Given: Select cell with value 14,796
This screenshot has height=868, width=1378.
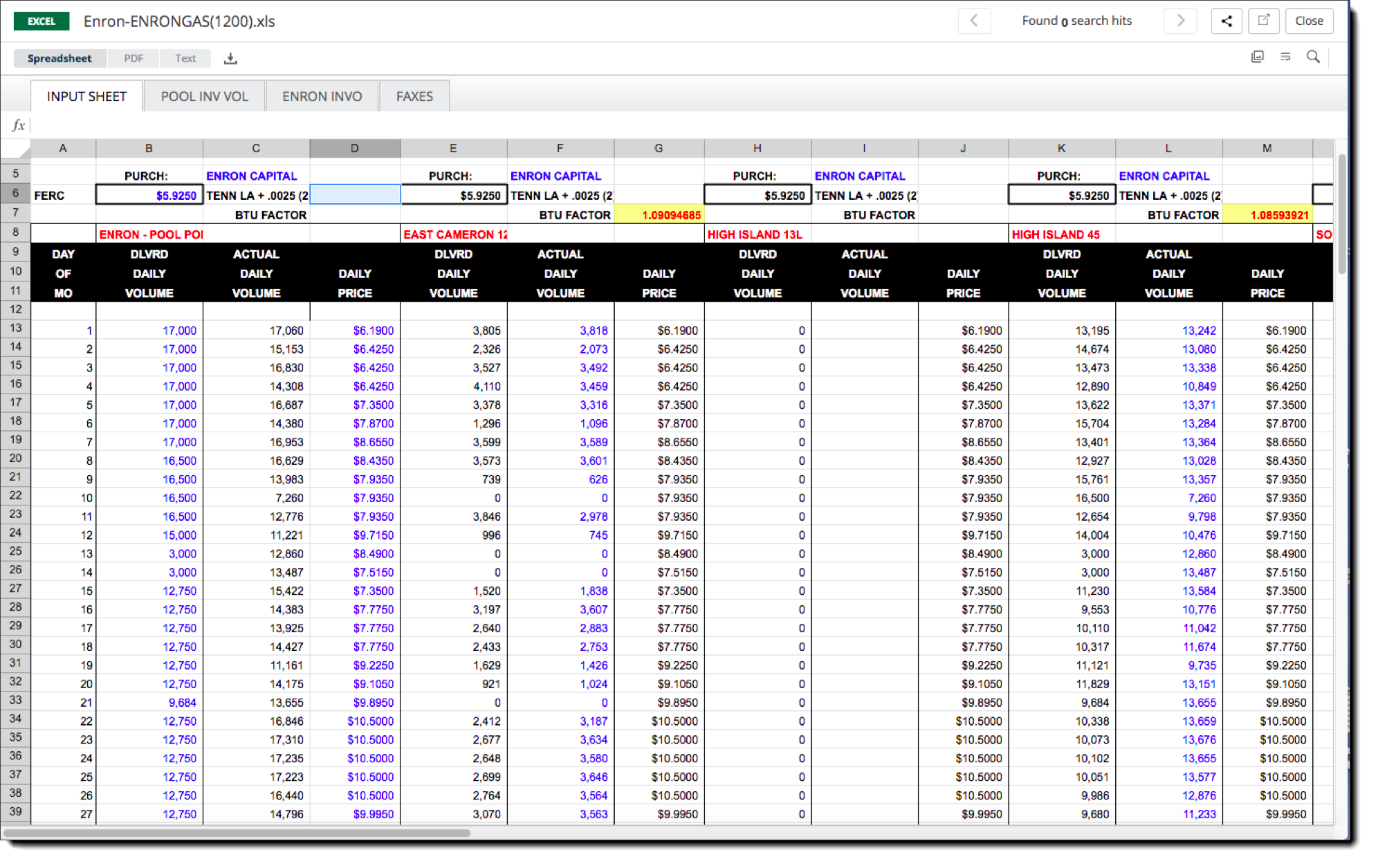Looking at the screenshot, I should point(256,814).
